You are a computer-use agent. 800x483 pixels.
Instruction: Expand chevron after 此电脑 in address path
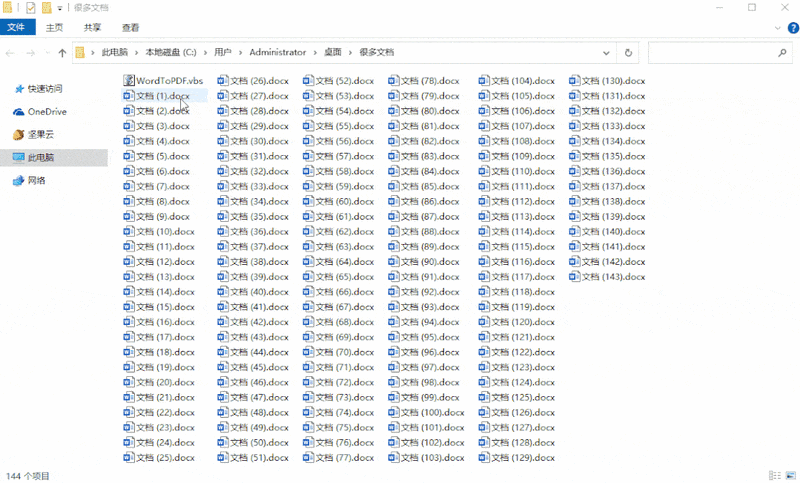136,53
